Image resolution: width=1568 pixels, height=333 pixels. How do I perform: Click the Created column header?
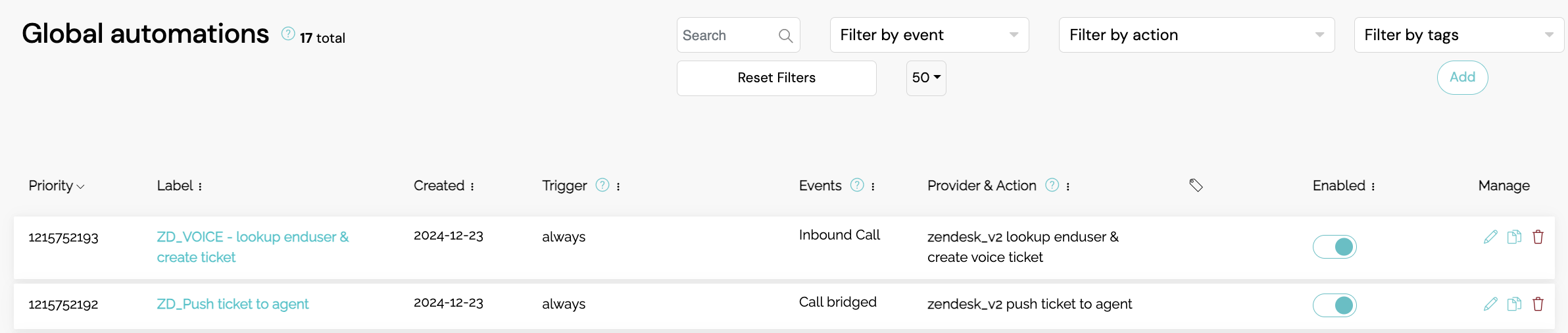(439, 186)
